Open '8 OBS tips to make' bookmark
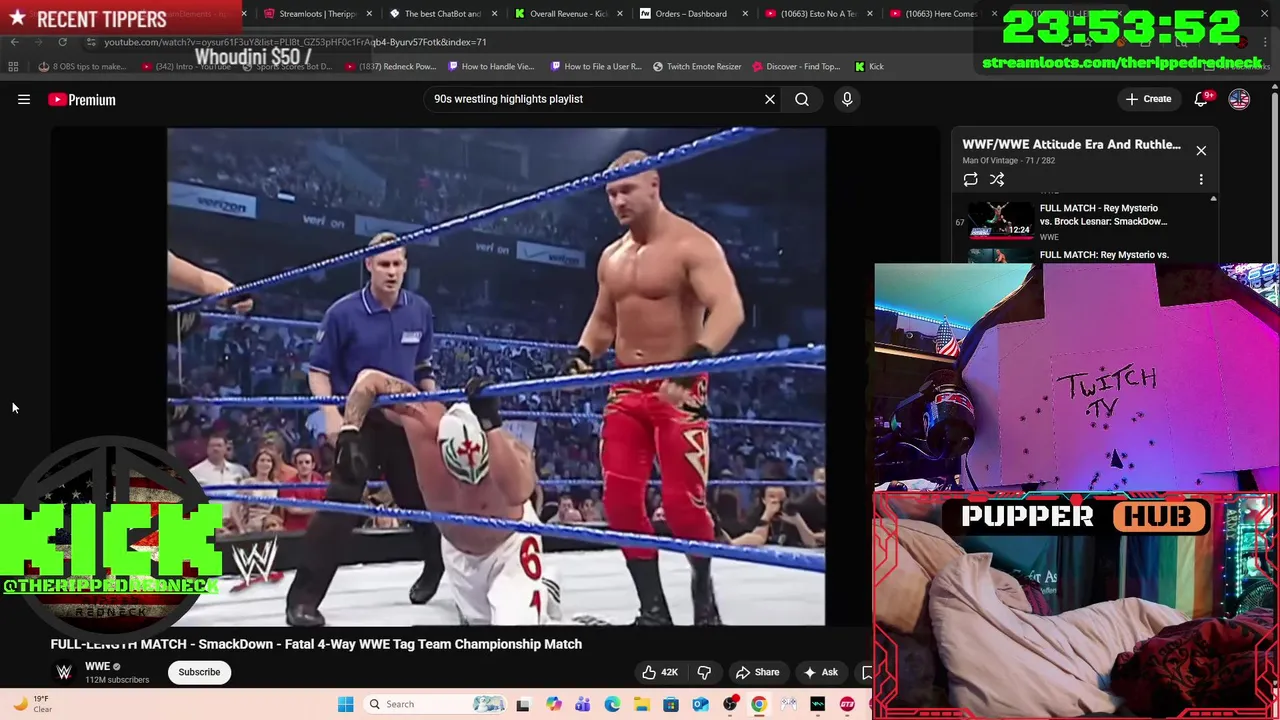Image resolution: width=1280 pixels, height=720 pixels. pyautogui.click(x=83, y=66)
